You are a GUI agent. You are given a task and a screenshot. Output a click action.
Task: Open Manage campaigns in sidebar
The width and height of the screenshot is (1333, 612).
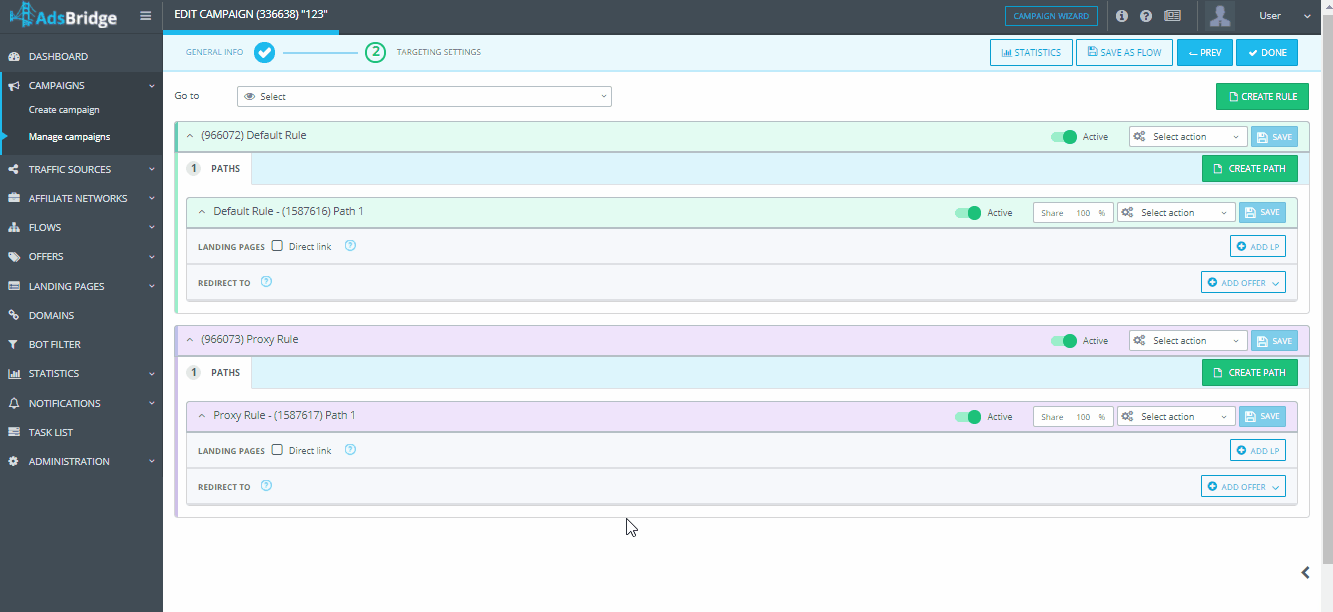click(69, 137)
